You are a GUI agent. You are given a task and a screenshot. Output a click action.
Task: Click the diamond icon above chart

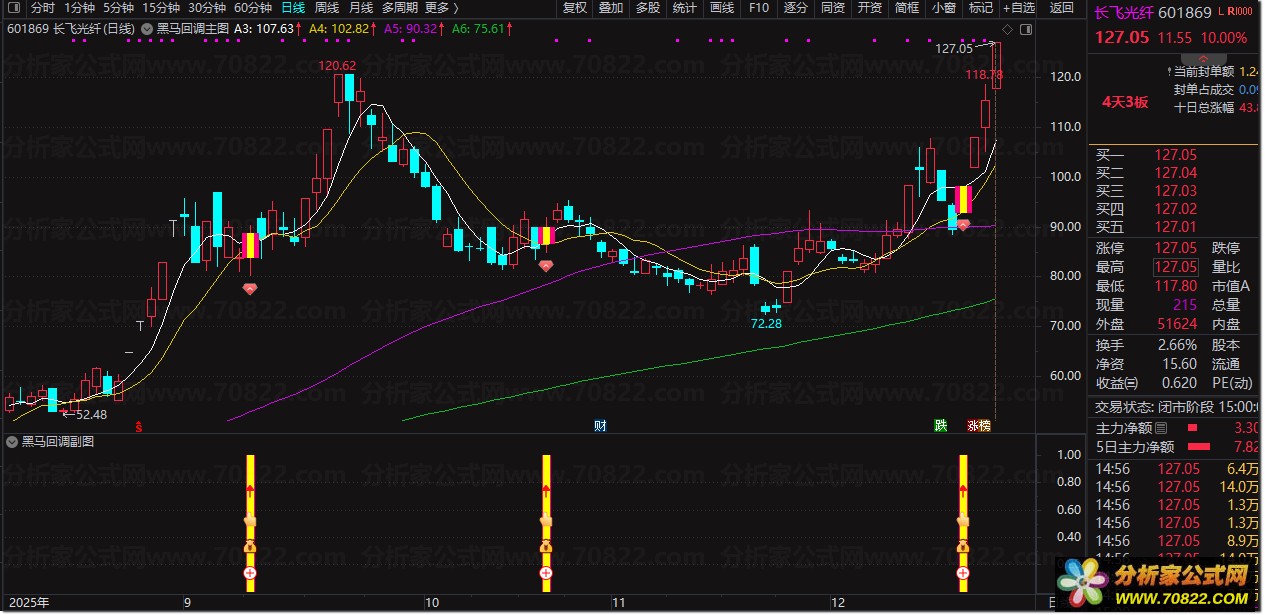tap(1006, 29)
